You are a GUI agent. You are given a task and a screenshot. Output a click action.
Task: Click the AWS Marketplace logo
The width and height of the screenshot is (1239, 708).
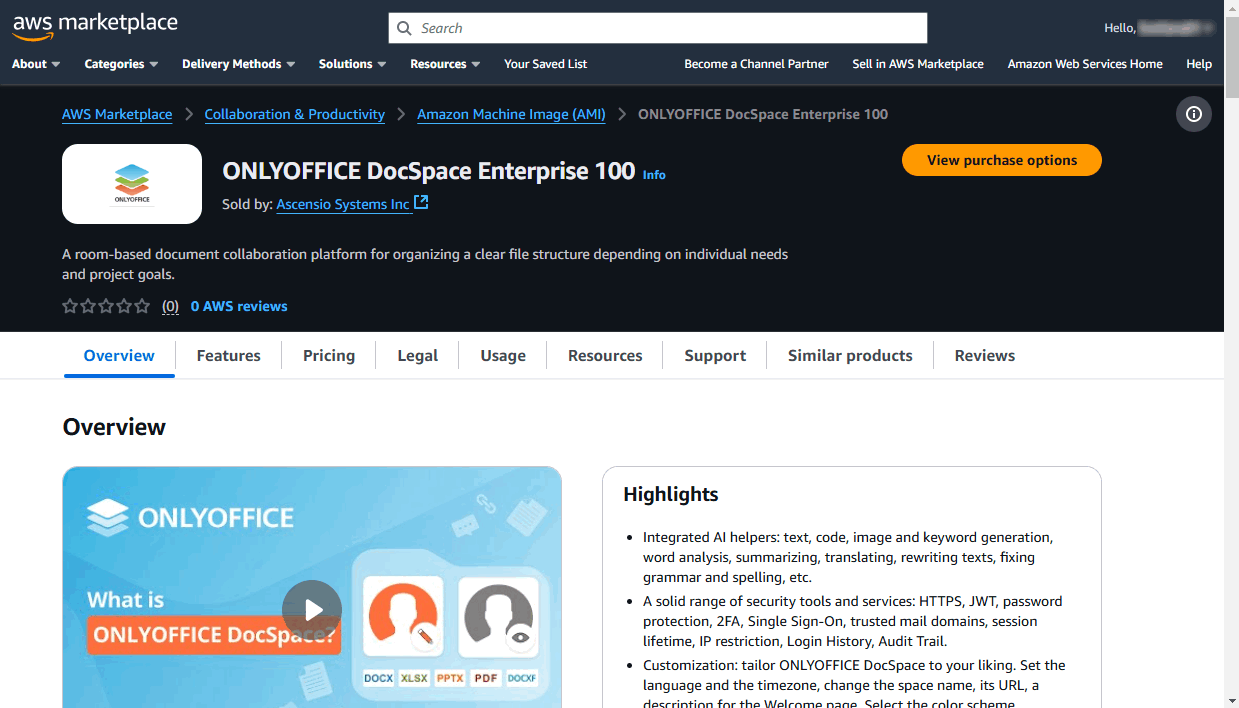tap(94, 26)
